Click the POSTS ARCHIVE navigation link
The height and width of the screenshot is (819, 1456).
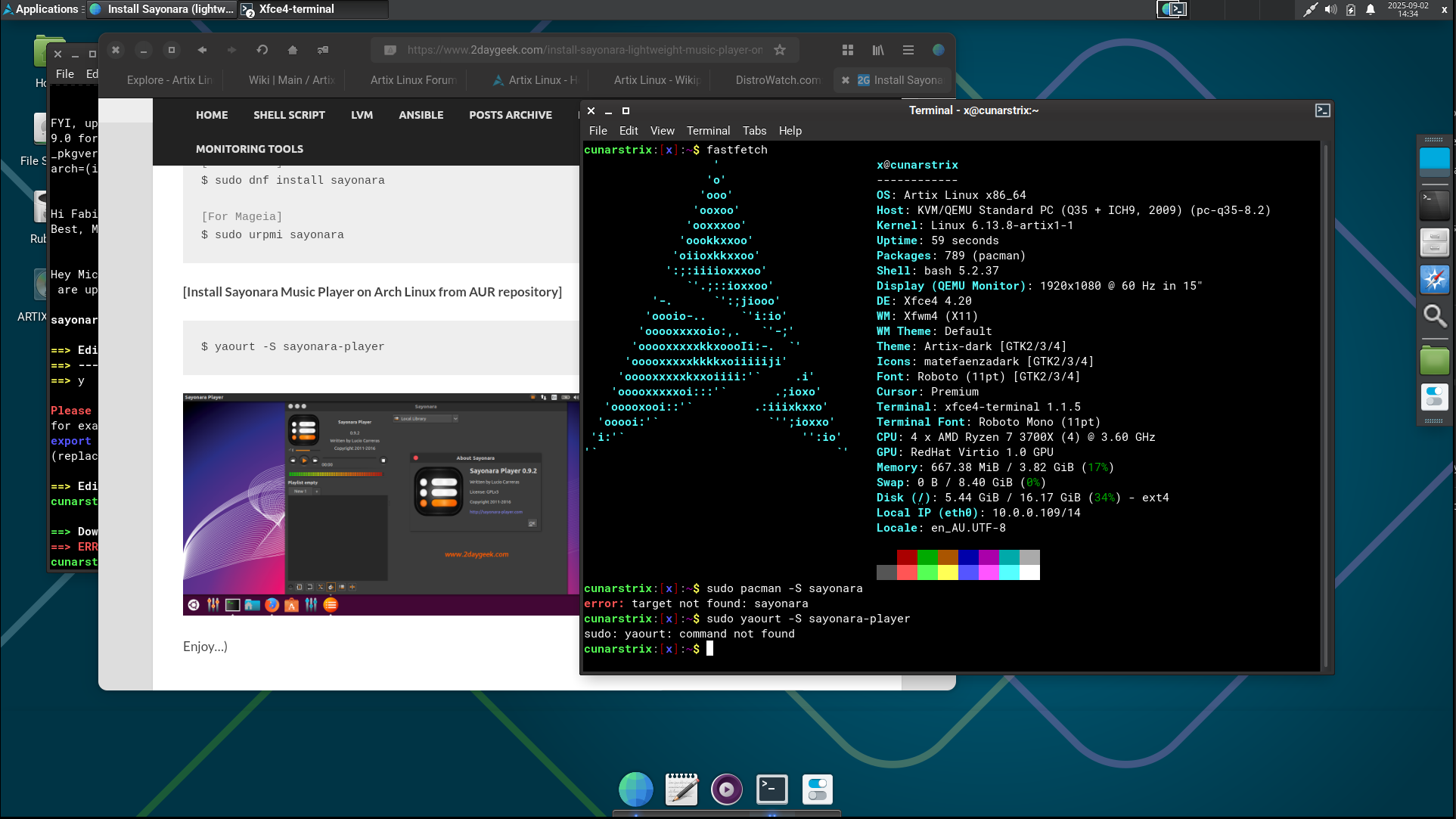tap(511, 115)
